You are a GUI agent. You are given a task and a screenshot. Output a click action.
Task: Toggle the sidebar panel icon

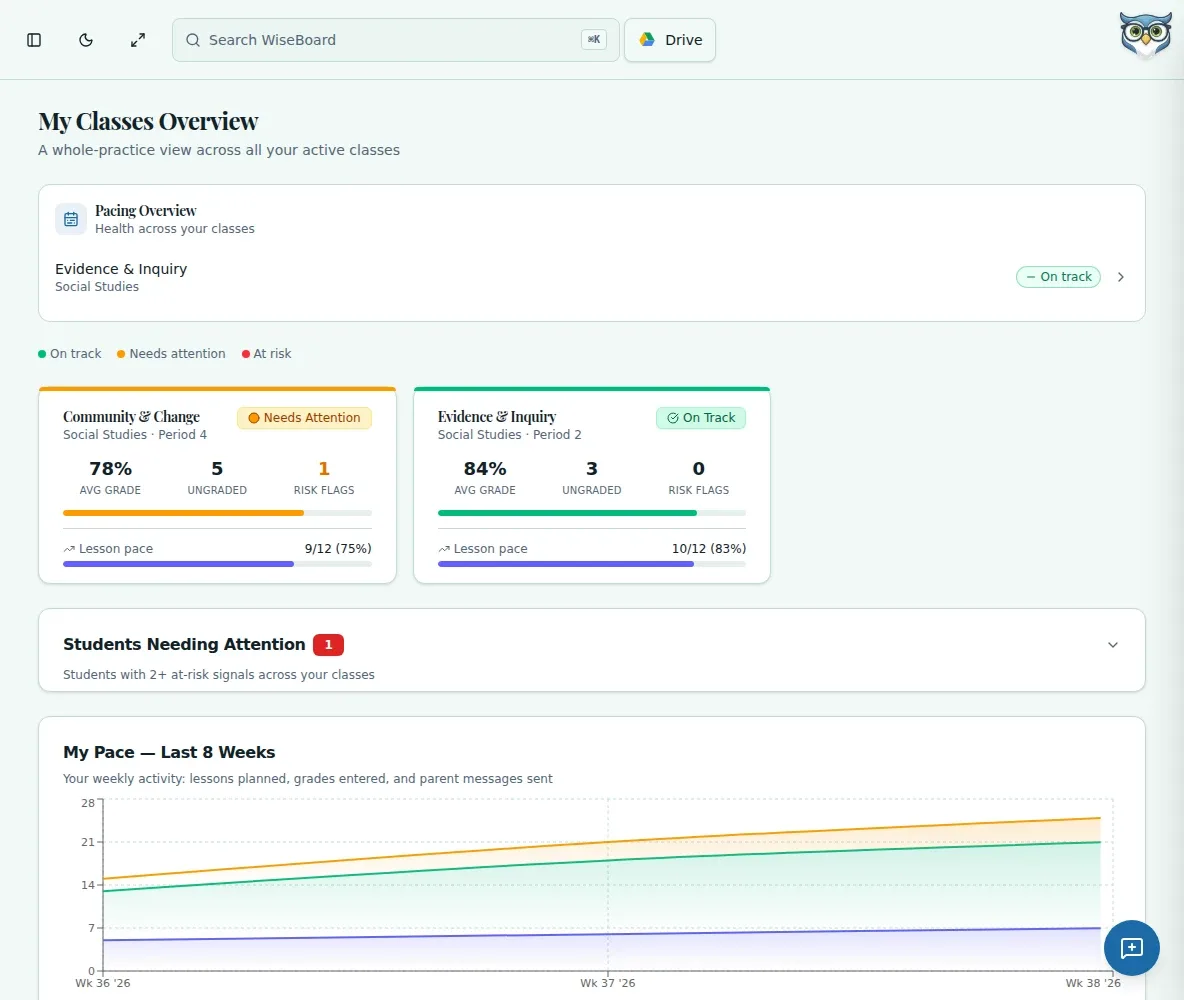pos(34,40)
